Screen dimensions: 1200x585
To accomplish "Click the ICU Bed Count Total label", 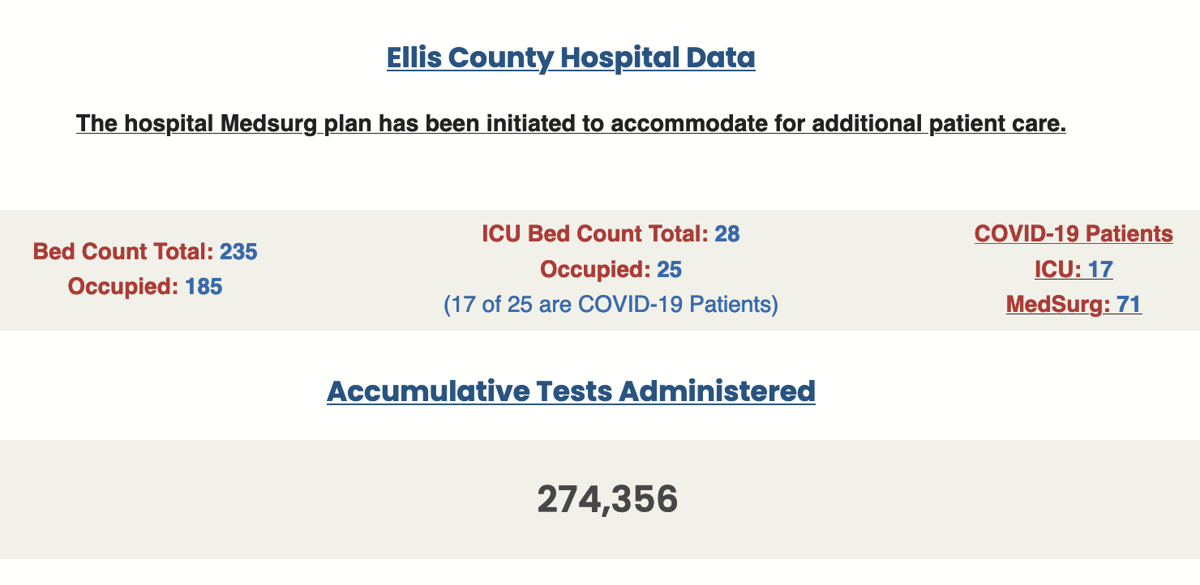I will click(x=595, y=234).
